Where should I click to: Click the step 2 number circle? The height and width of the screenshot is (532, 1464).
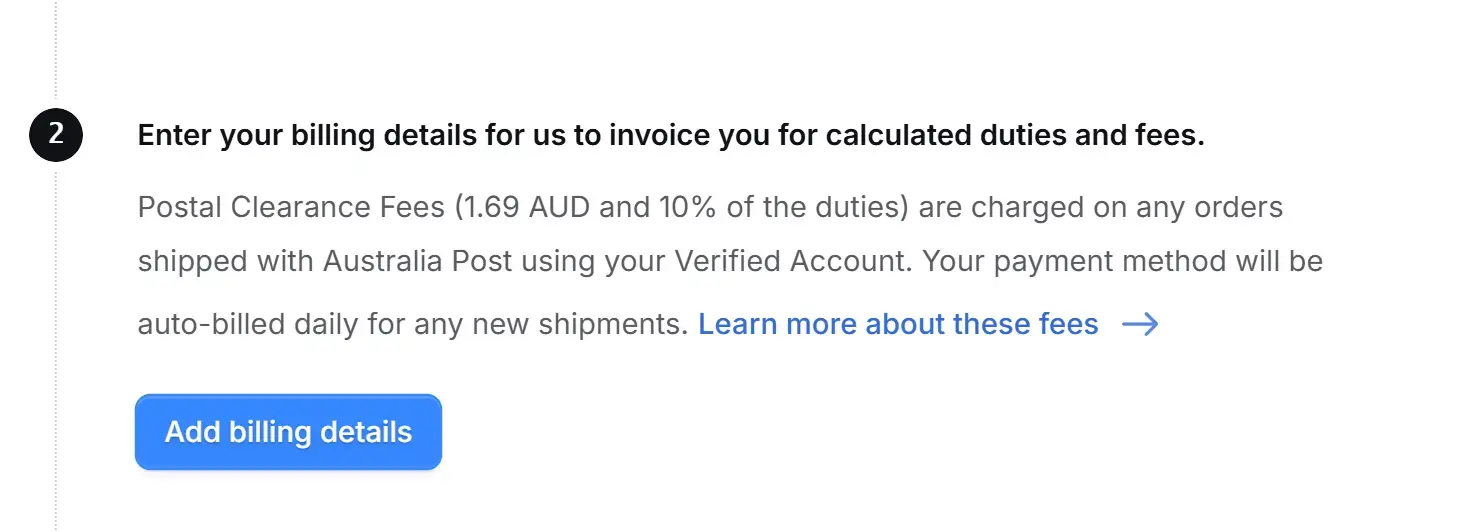coord(56,135)
